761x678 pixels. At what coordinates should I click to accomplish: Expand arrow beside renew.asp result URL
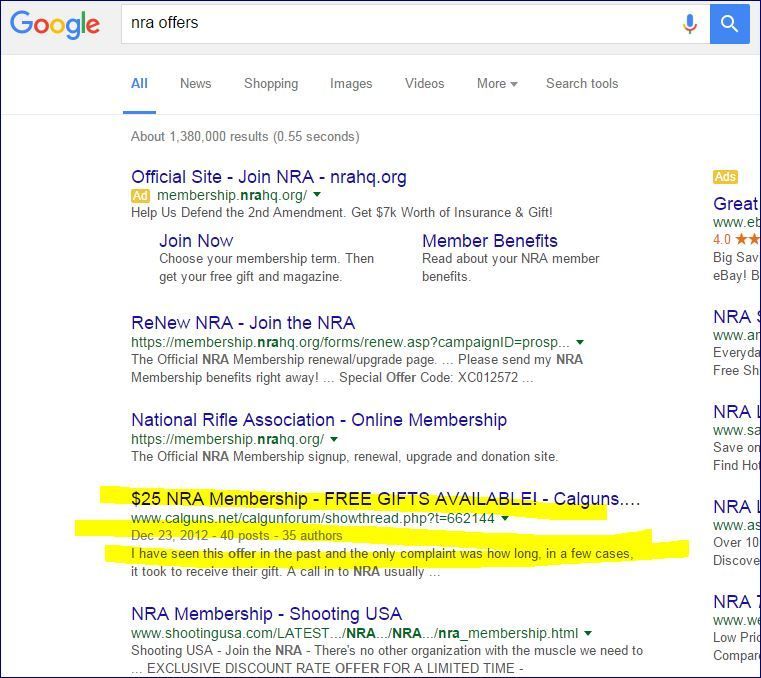pos(579,342)
